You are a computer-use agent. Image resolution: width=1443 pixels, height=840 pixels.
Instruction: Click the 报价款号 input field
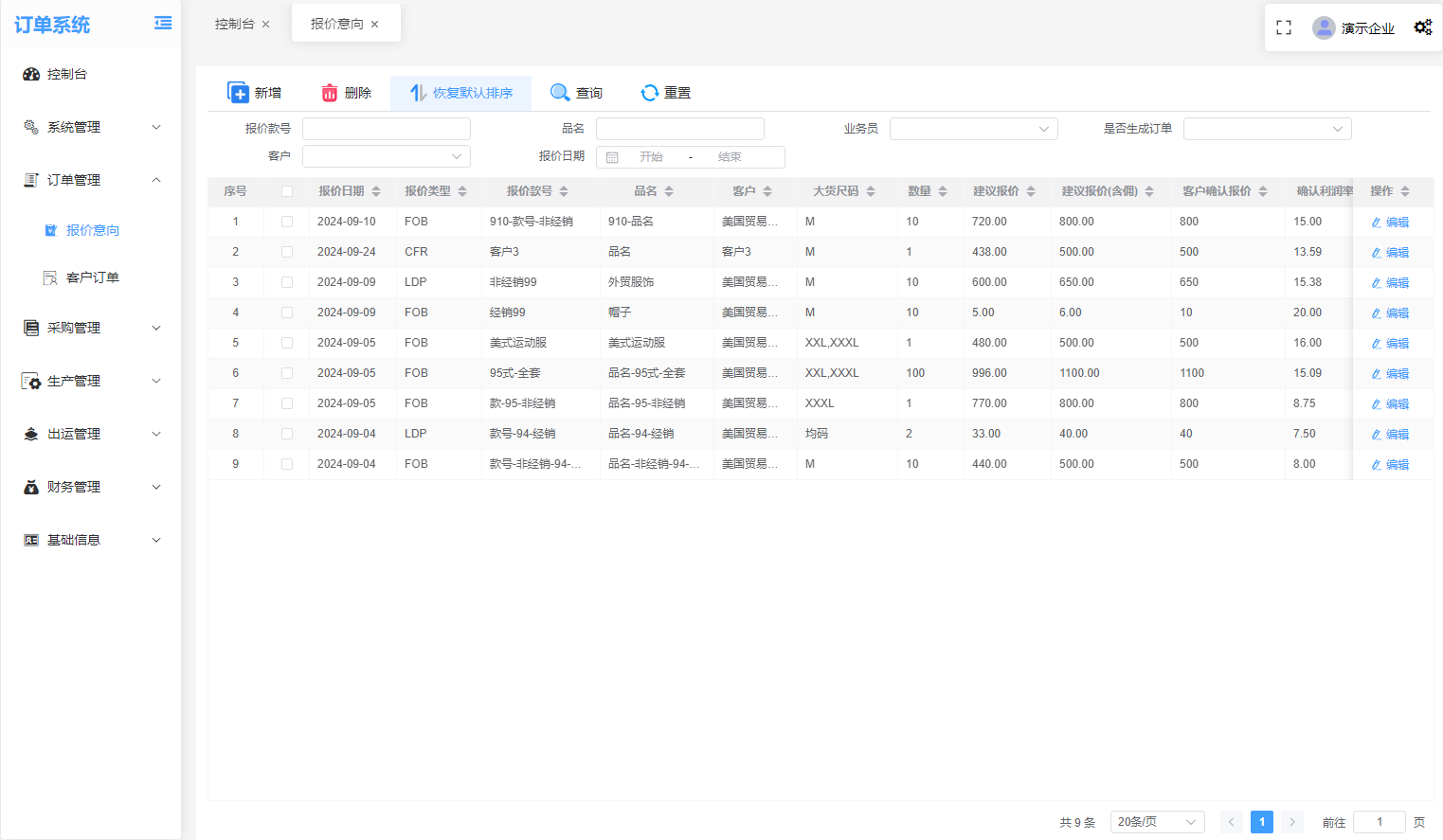(x=386, y=129)
